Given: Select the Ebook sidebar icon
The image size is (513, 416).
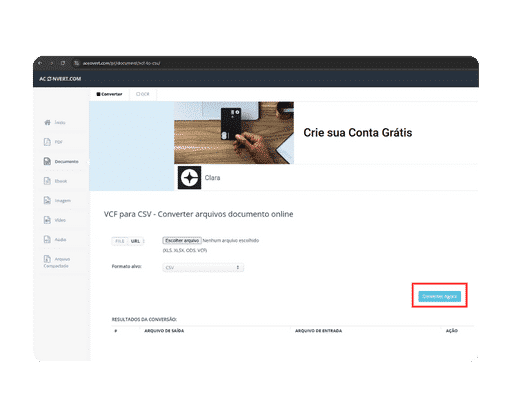Looking at the screenshot, I should click(47, 181).
